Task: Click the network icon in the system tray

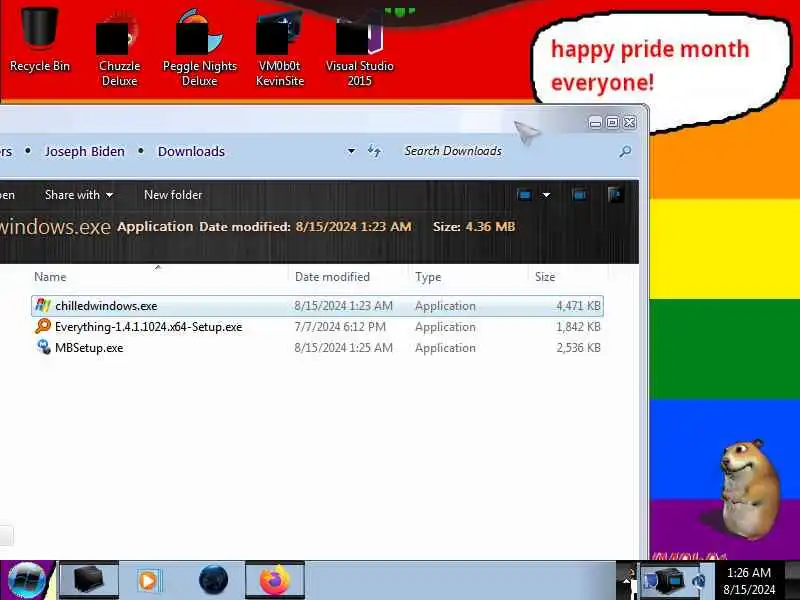Action: point(699,581)
